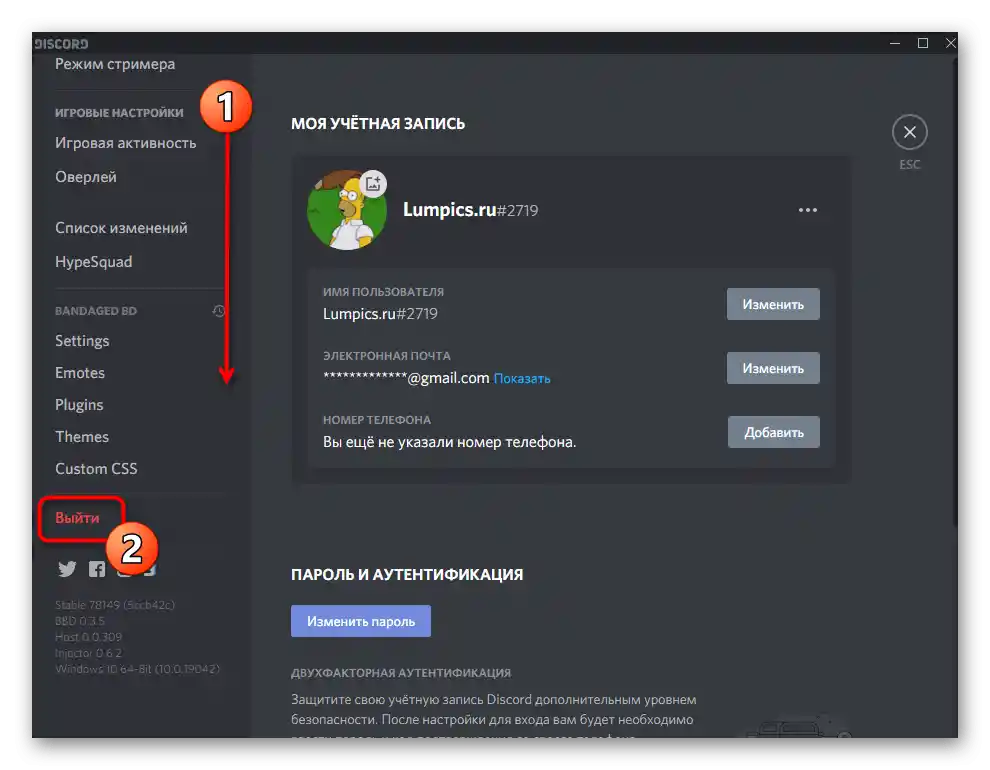This screenshot has width=990, height=770.
Task: Log out using Выйти
Action: pos(77,518)
